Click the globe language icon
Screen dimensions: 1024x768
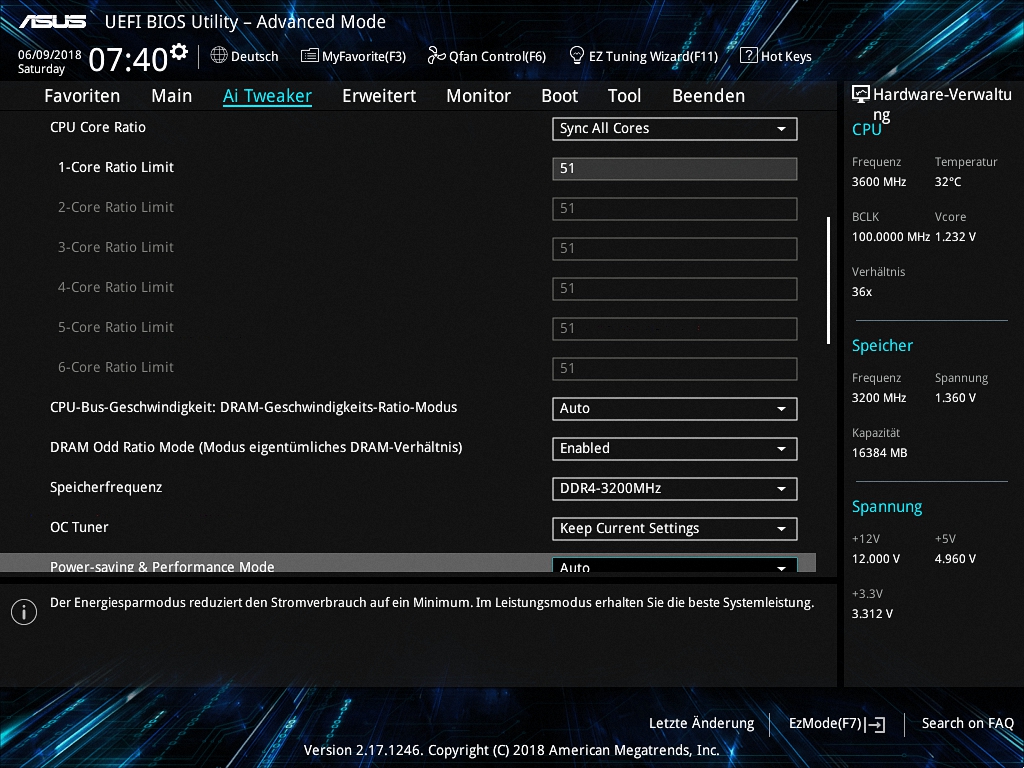[x=219, y=56]
